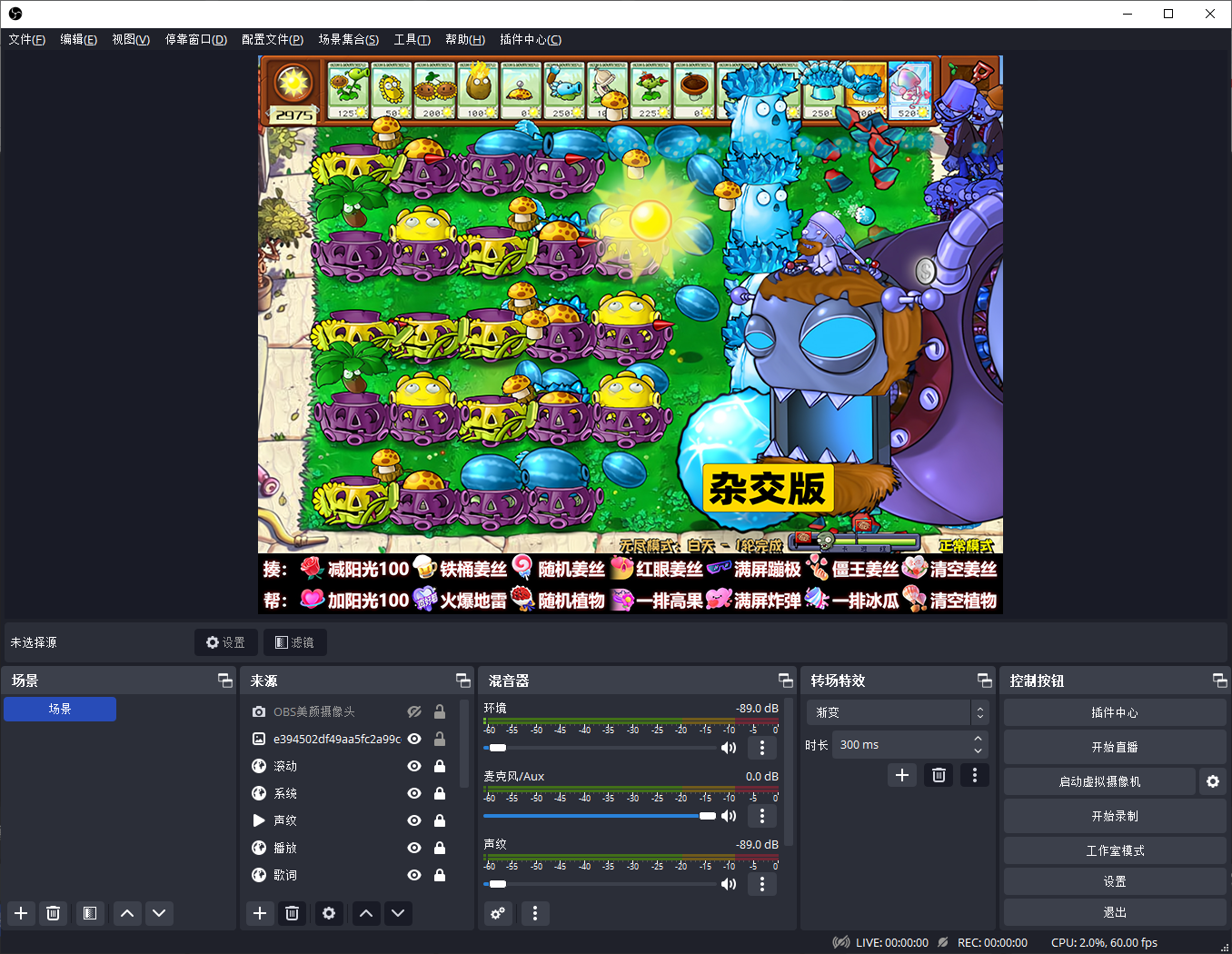
Task: Open 环境 audio channel options menu
Action: pyautogui.click(x=761, y=748)
